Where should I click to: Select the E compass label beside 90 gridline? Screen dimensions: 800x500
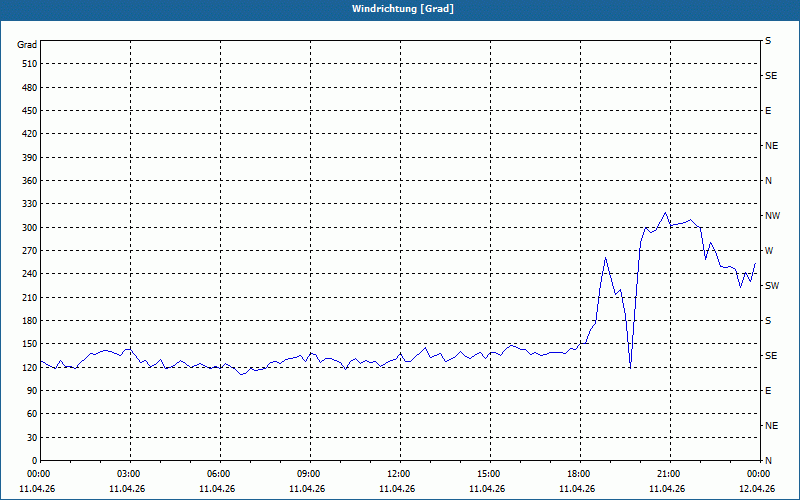click(x=768, y=391)
